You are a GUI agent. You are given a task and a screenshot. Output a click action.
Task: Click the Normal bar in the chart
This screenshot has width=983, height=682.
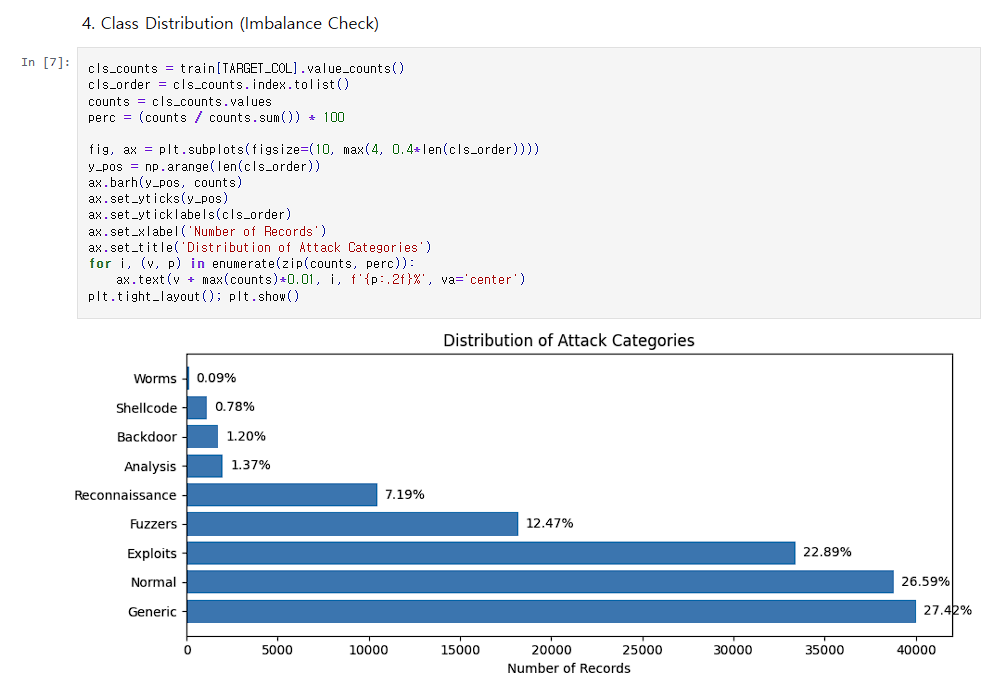(539, 582)
